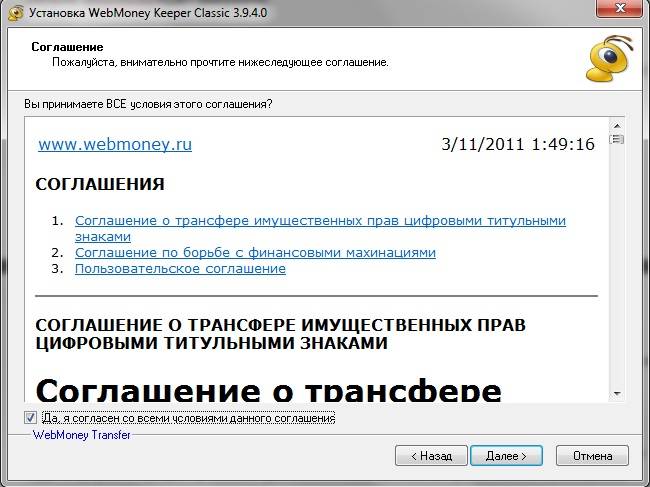Click the WebMoney ant mascot logo

(610, 58)
